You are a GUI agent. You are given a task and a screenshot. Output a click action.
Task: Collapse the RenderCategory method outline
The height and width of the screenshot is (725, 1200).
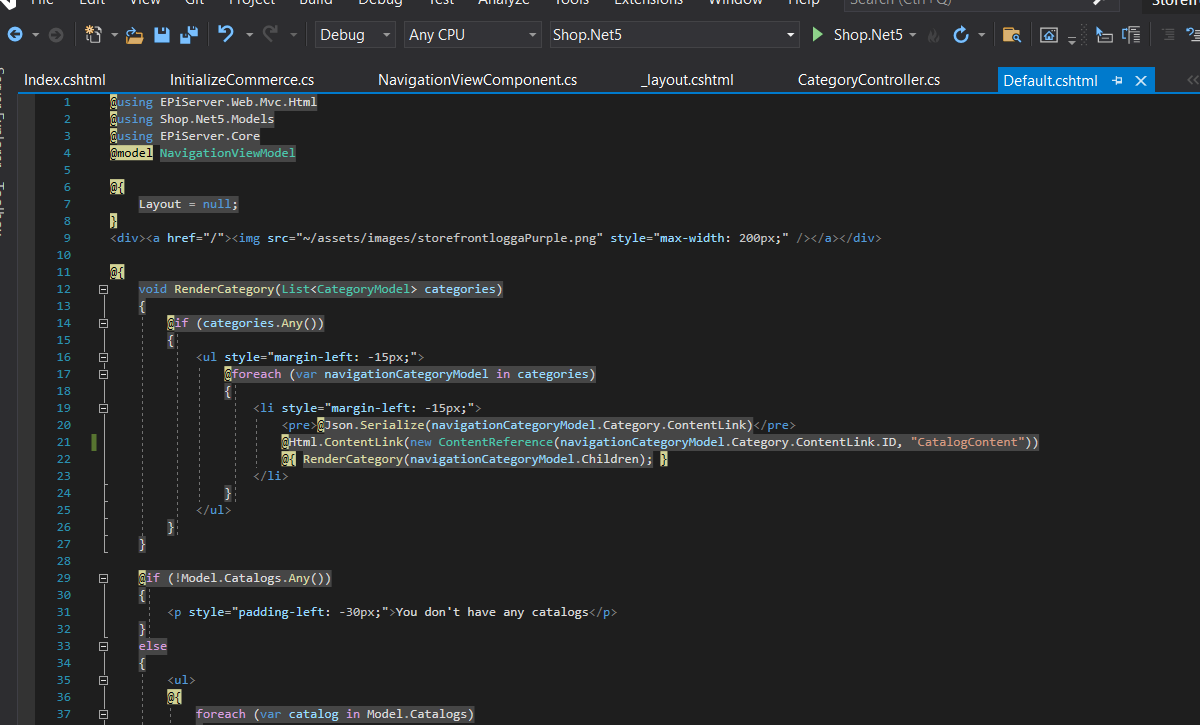coord(103,289)
